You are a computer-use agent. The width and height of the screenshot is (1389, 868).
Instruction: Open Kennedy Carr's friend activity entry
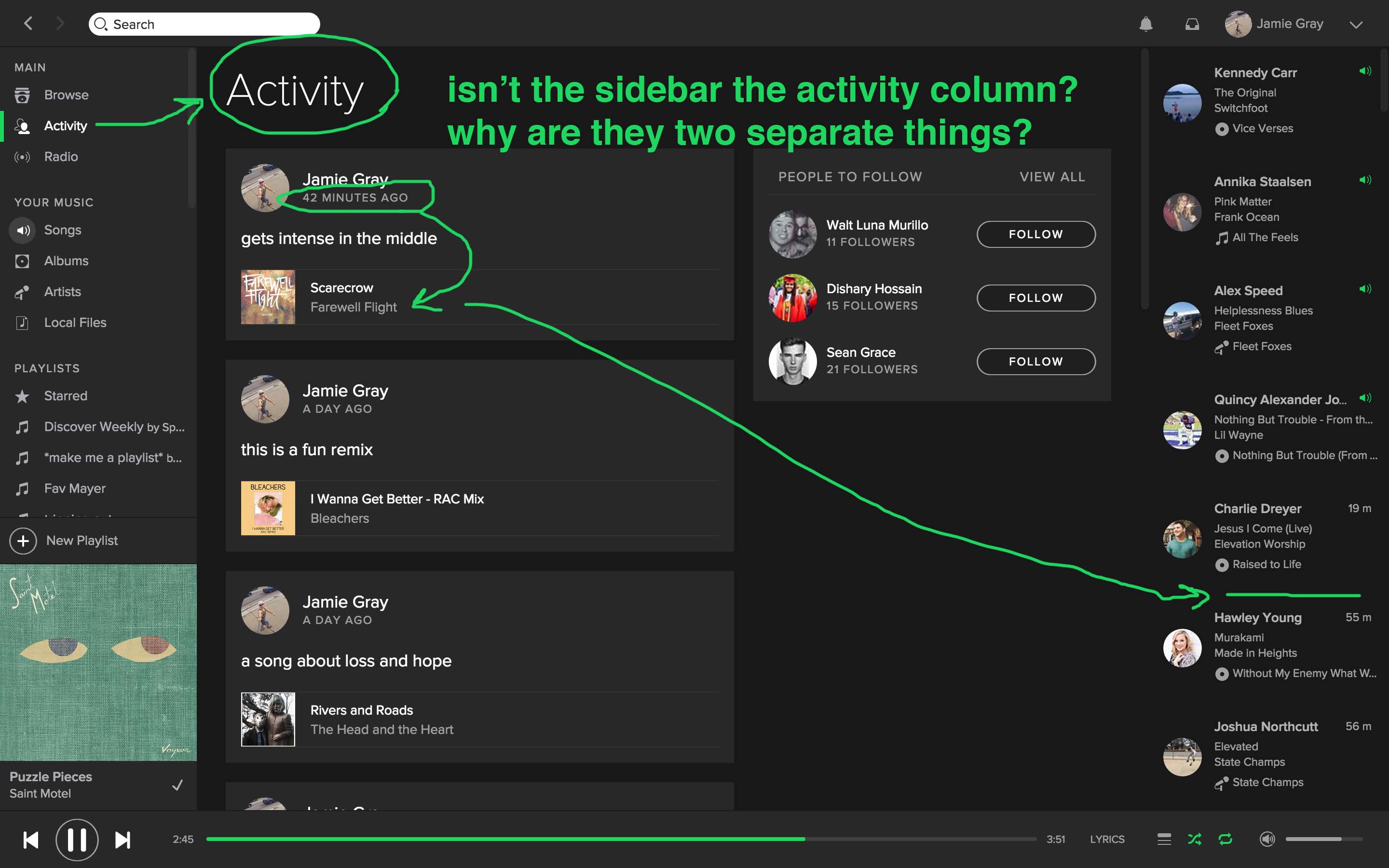coord(1268,101)
